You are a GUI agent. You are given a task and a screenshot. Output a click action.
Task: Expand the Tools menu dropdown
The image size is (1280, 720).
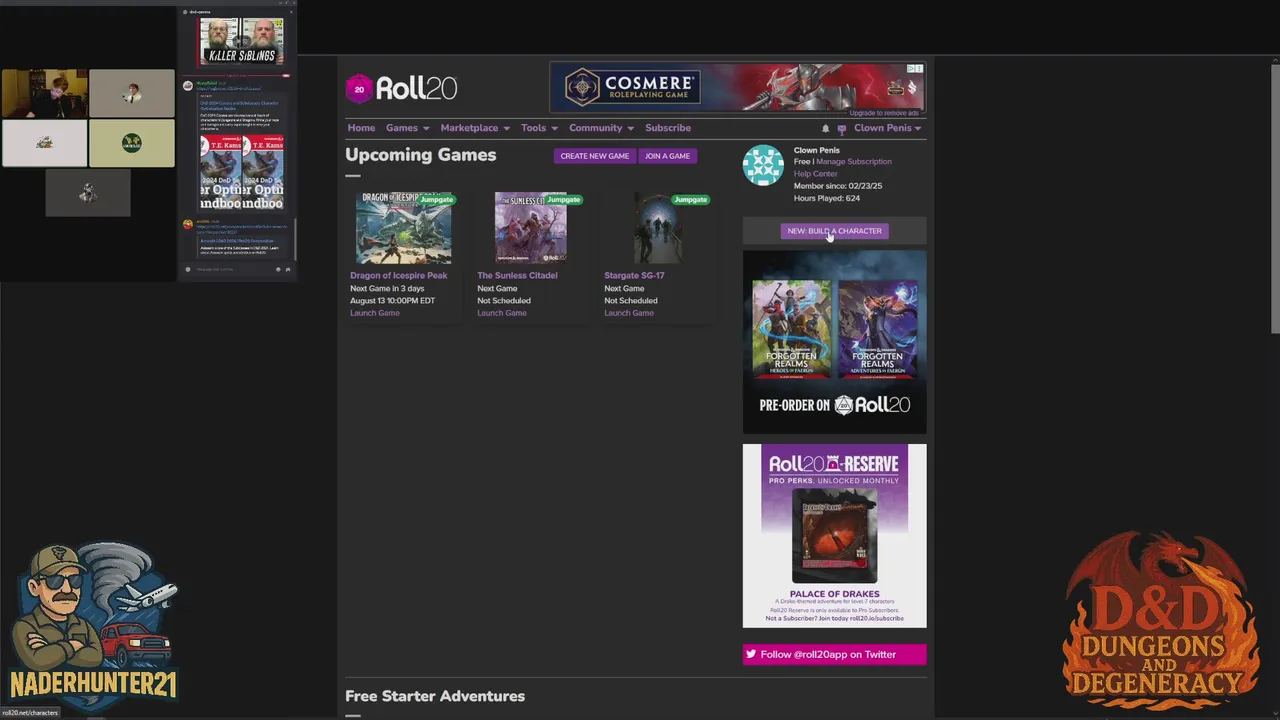[x=539, y=128]
